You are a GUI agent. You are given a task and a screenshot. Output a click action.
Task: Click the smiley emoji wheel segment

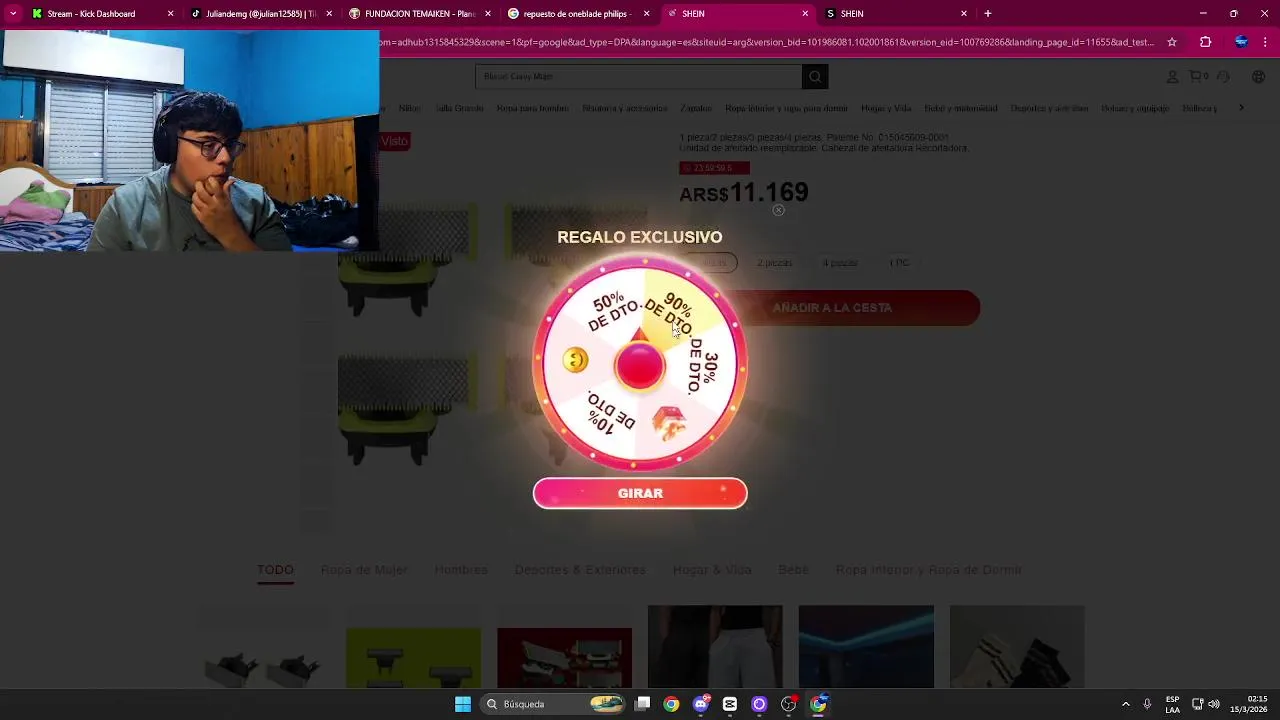coord(575,360)
